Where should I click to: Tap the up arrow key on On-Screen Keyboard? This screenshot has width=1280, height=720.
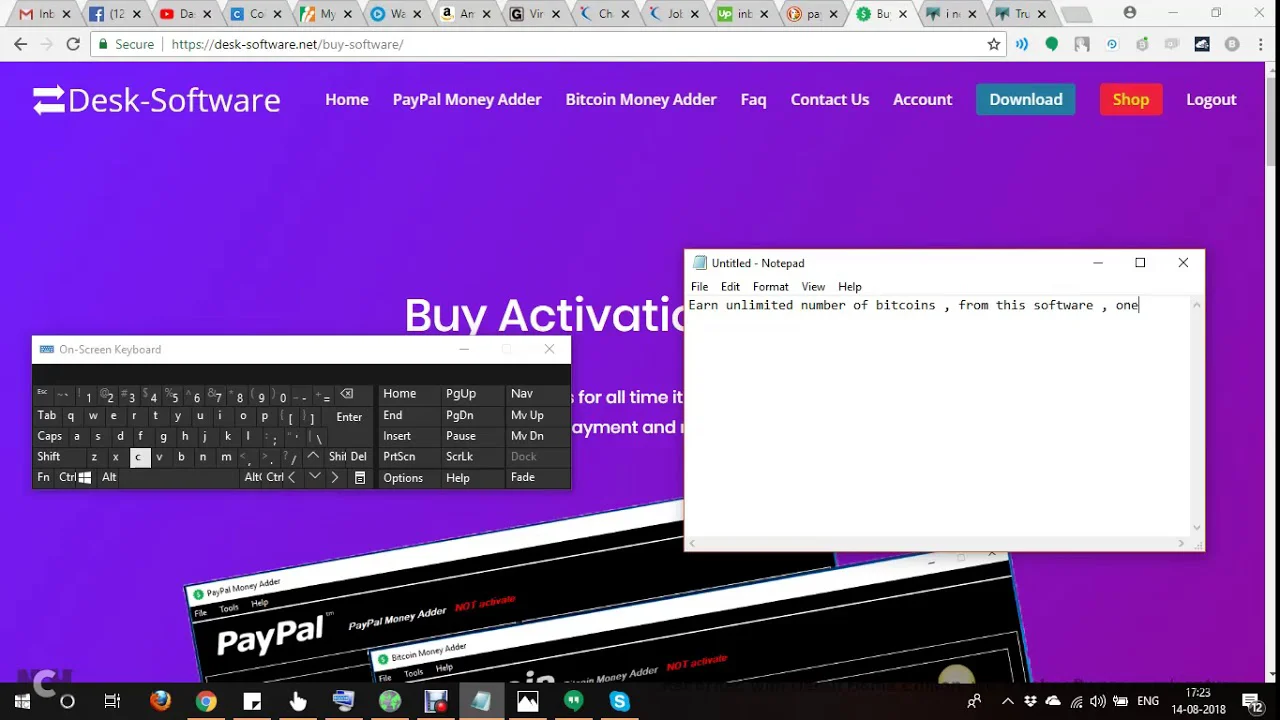click(x=313, y=456)
